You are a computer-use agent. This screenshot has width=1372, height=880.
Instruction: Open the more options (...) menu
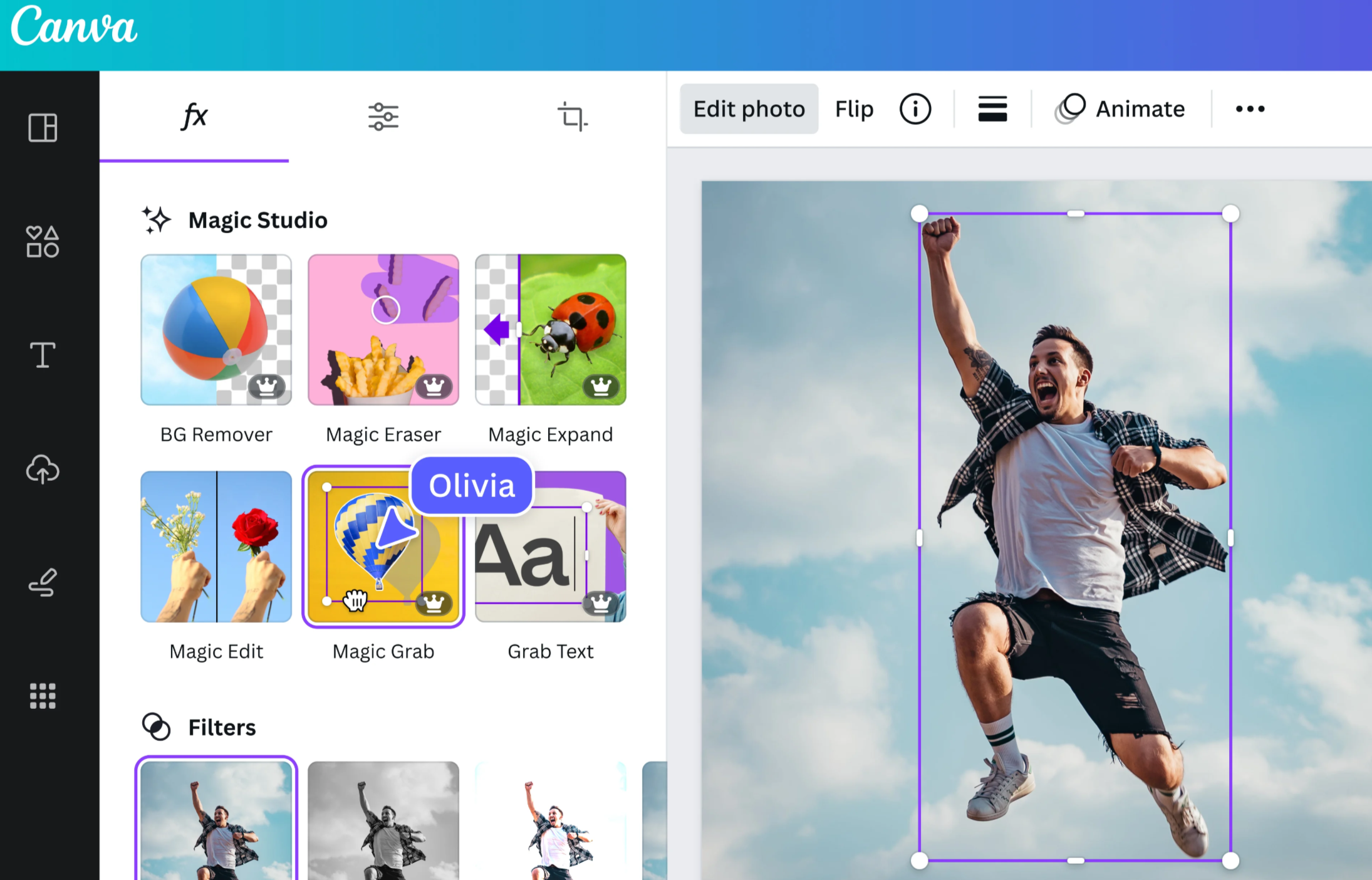pyautogui.click(x=1250, y=108)
